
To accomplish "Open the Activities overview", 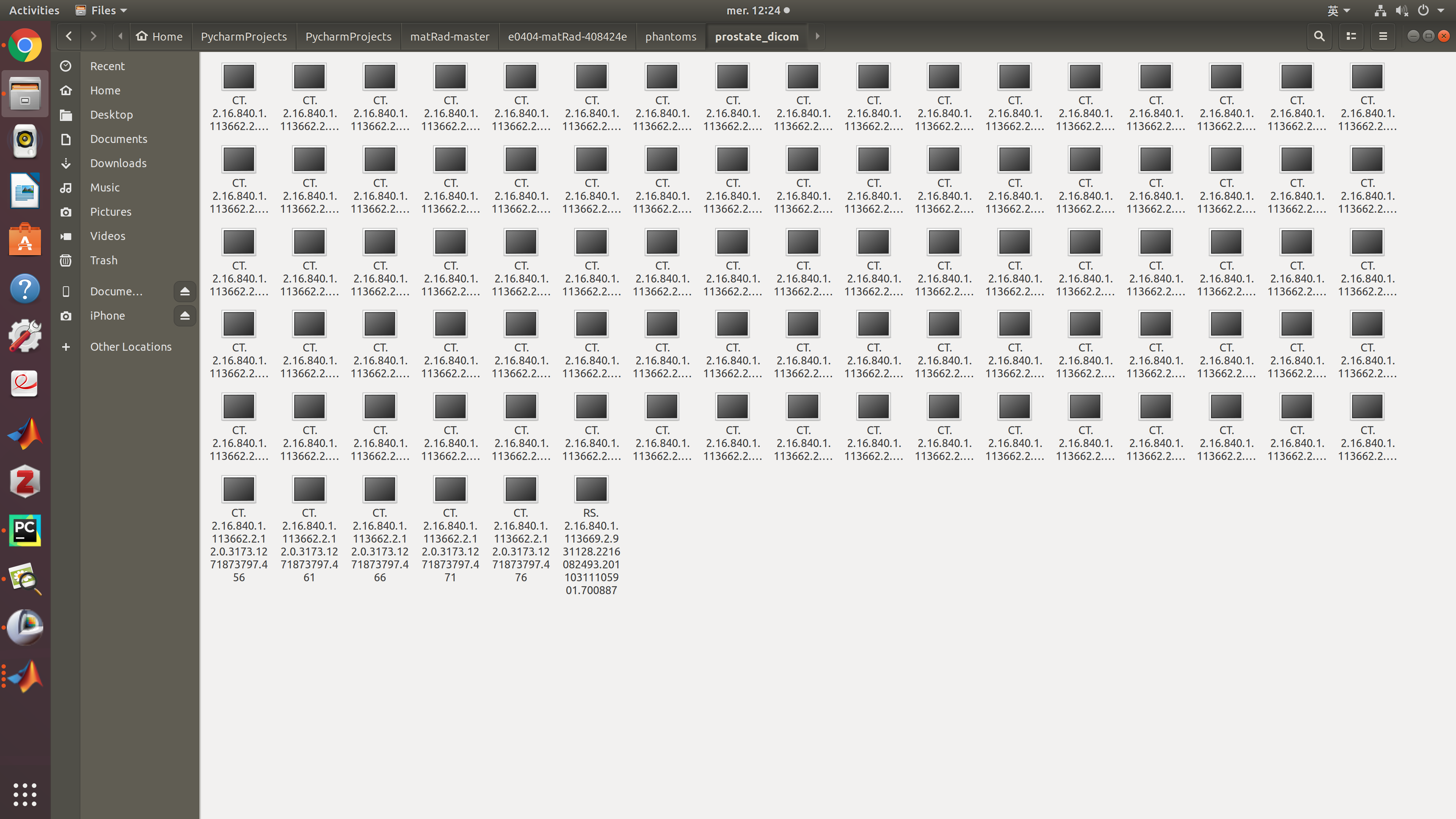I will click(x=33, y=9).
